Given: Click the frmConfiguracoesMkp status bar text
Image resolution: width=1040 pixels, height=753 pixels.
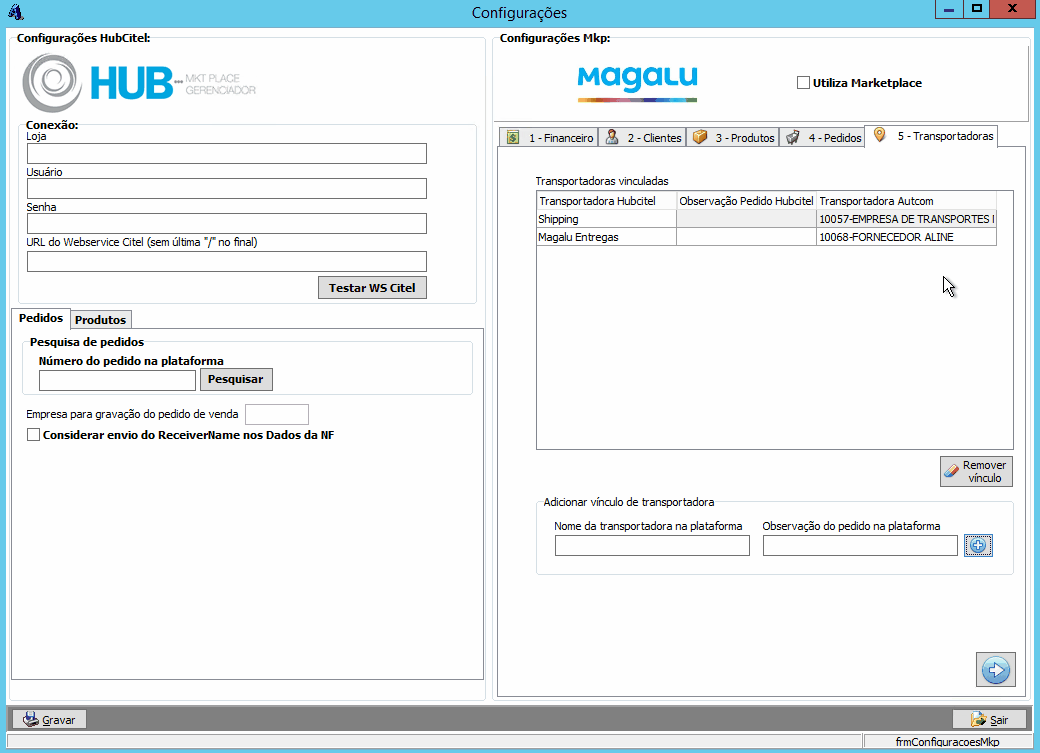Looking at the screenshot, I should coord(947,742).
